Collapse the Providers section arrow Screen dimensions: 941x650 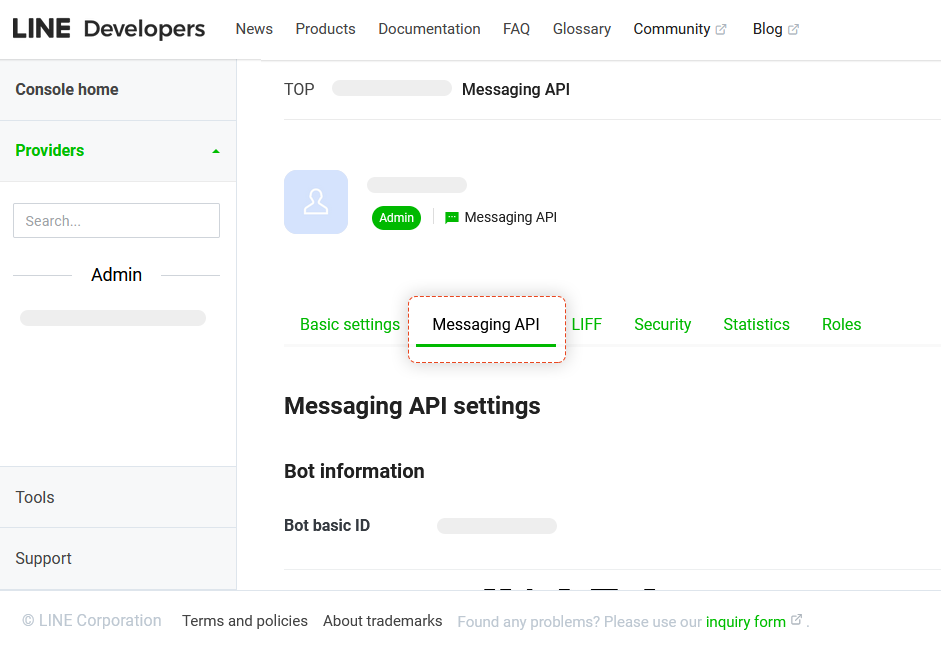point(216,151)
